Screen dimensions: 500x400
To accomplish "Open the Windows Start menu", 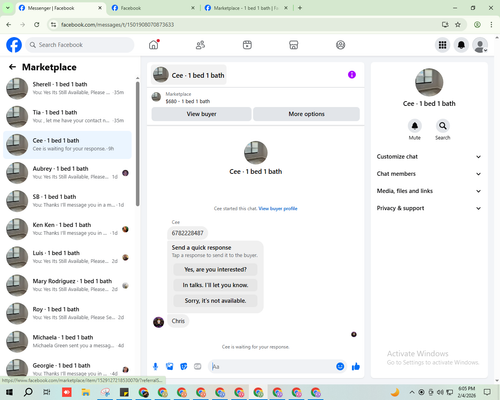I will (9, 392).
